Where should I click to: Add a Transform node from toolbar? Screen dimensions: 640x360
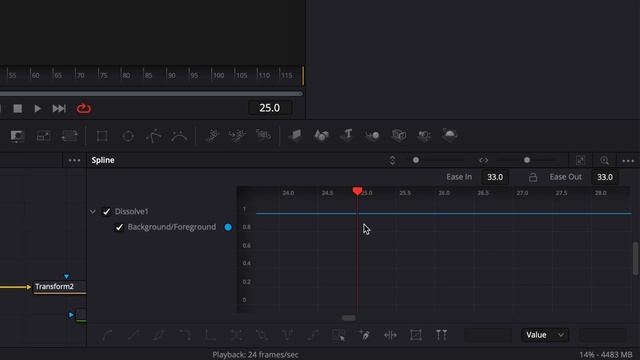click(69, 136)
